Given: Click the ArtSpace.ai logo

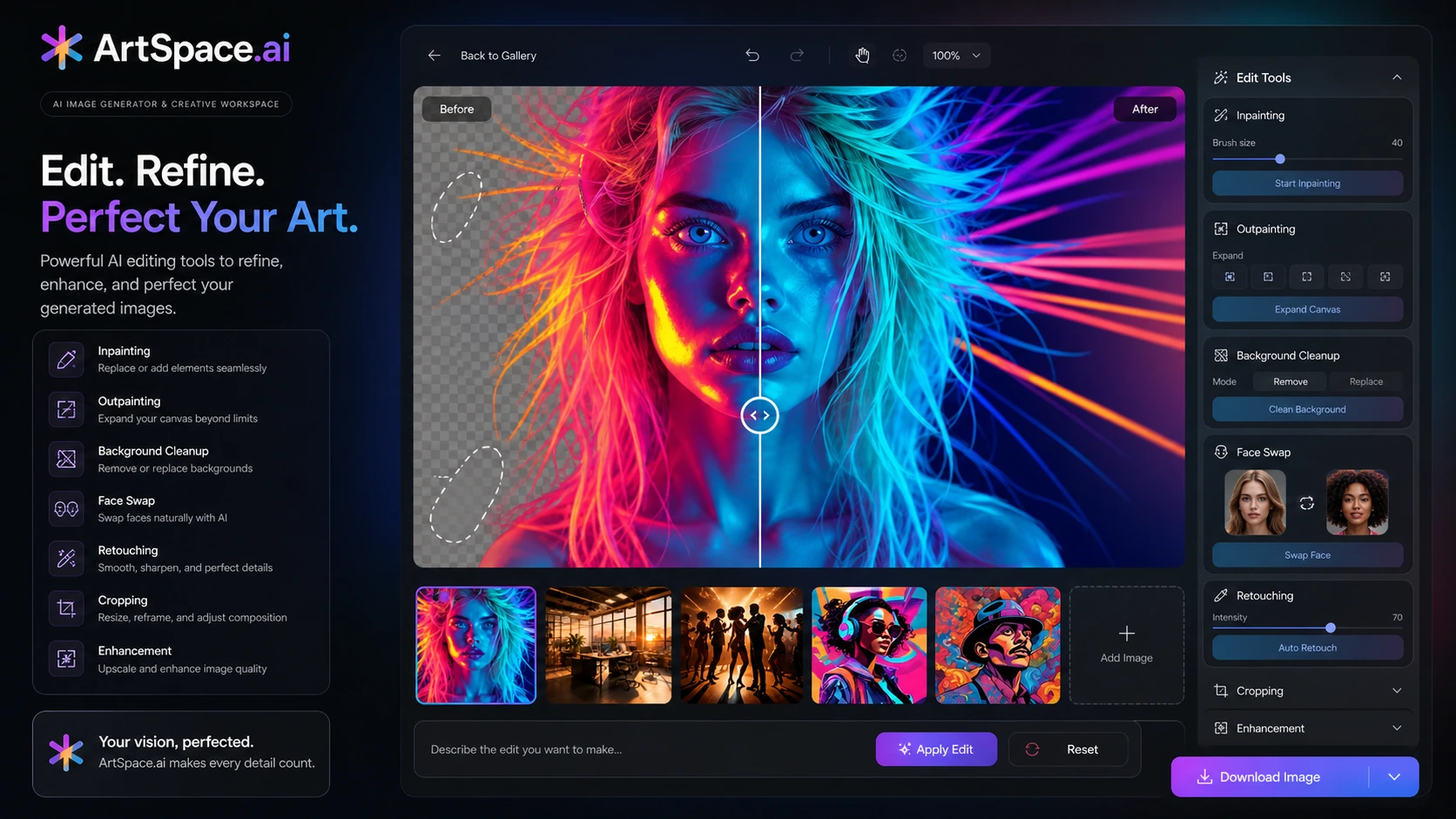Looking at the screenshot, I should pyautogui.click(x=165, y=48).
